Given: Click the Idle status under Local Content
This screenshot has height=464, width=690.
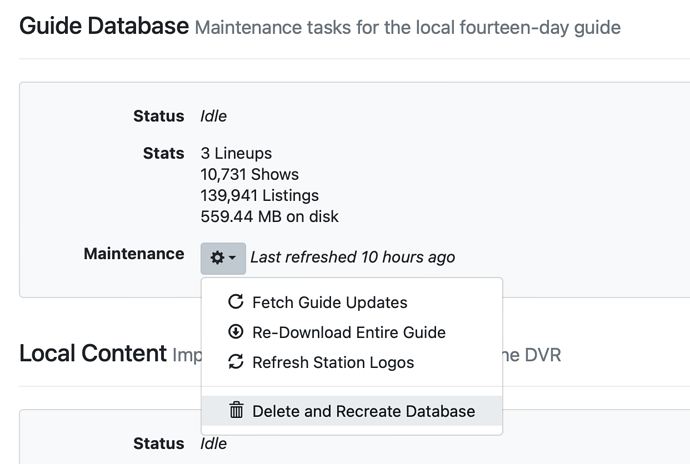Looking at the screenshot, I should pyautogui.click(x=213, y=443).
